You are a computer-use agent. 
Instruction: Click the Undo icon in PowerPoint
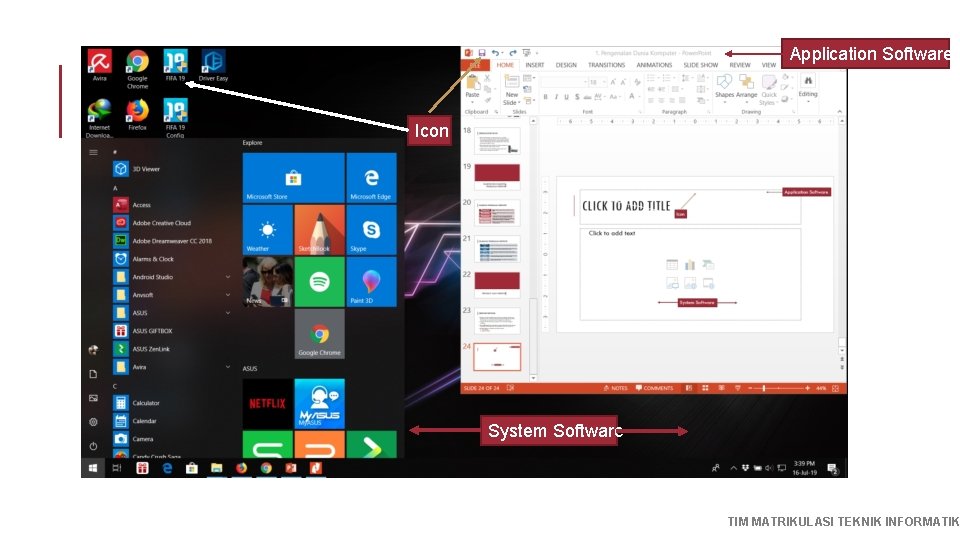tap(495, 53)
